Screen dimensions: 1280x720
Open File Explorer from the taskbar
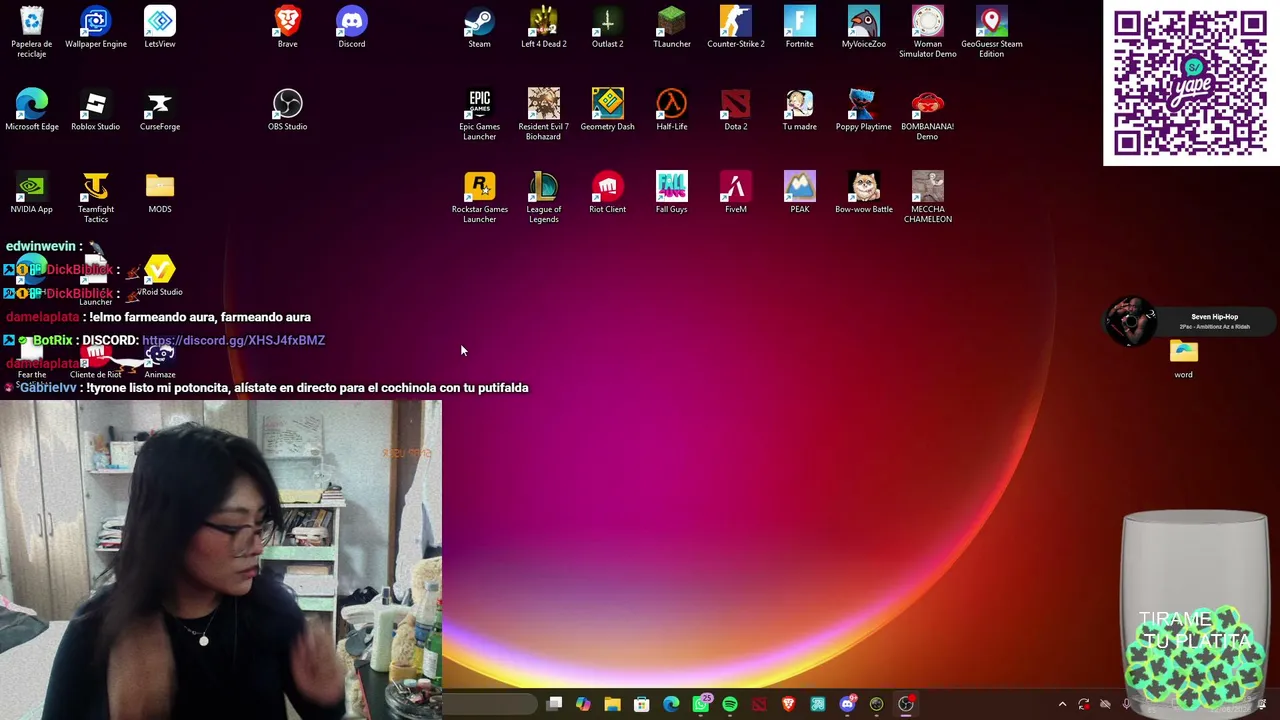coord(612,704)
